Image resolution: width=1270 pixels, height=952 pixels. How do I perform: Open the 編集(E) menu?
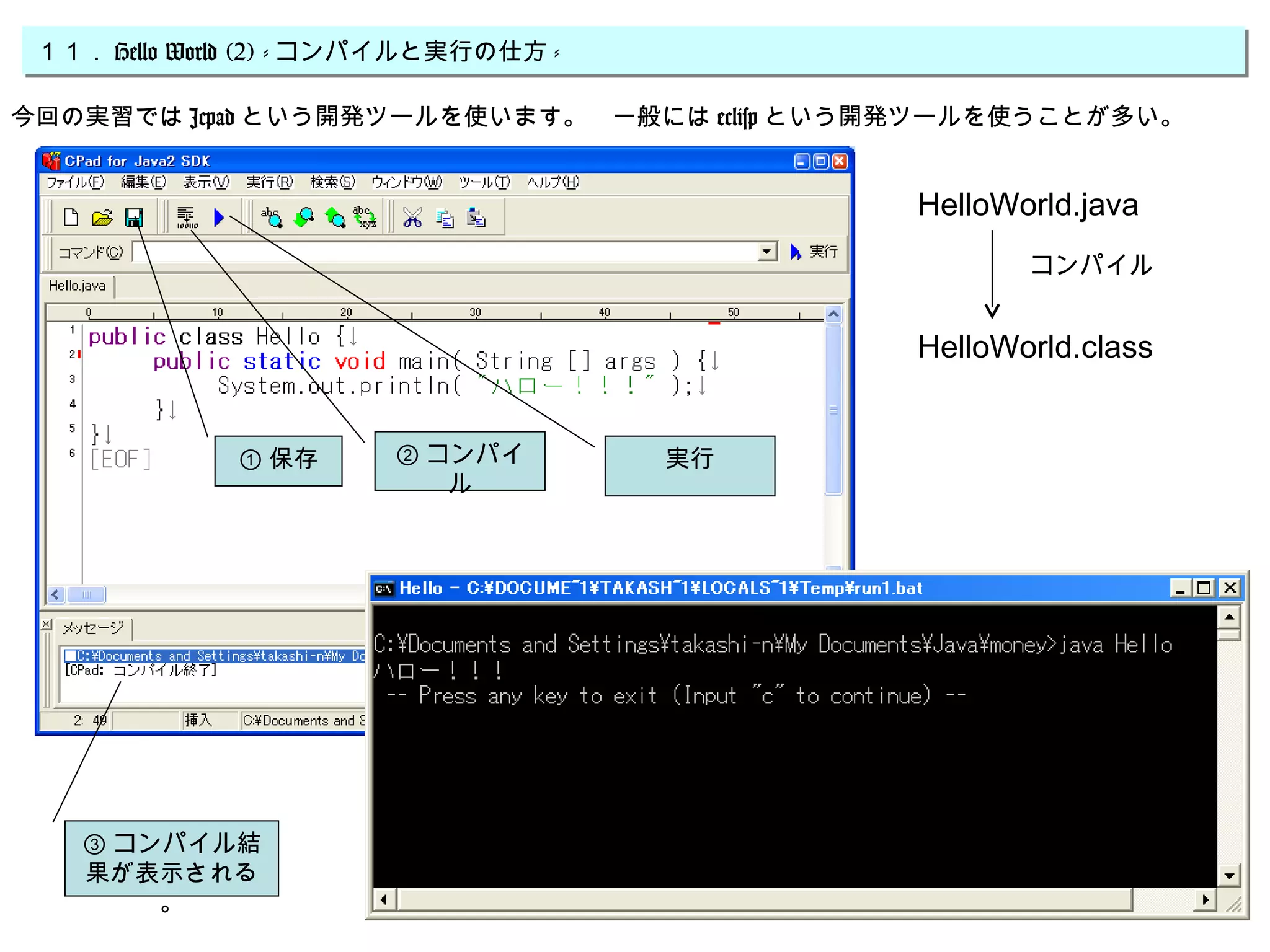coord(143,182)
